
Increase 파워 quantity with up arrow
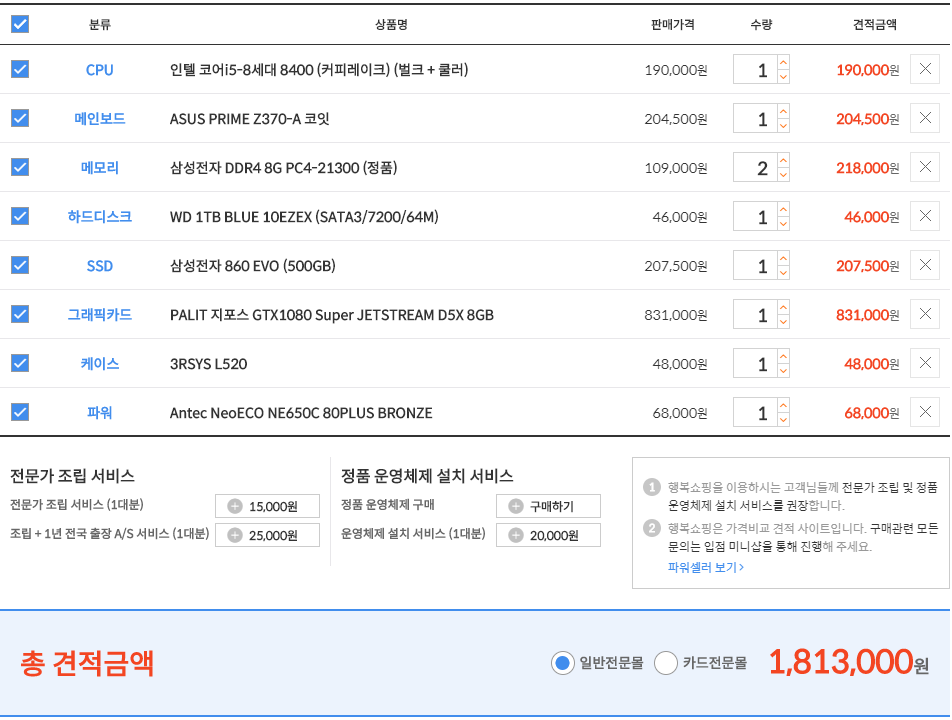pyautogui.click(x=783, y=406)
